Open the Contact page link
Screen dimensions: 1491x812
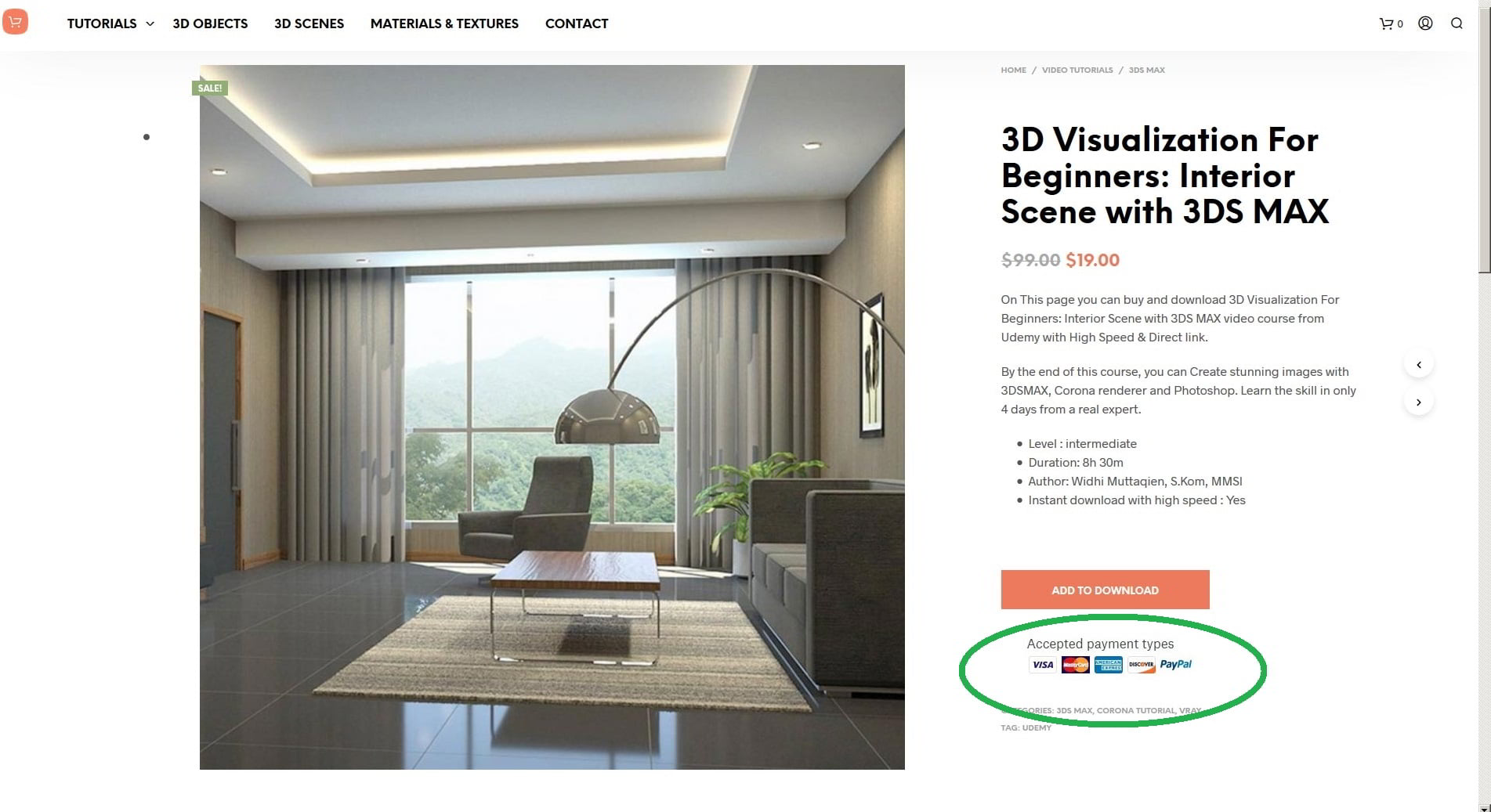click(577, 23)
